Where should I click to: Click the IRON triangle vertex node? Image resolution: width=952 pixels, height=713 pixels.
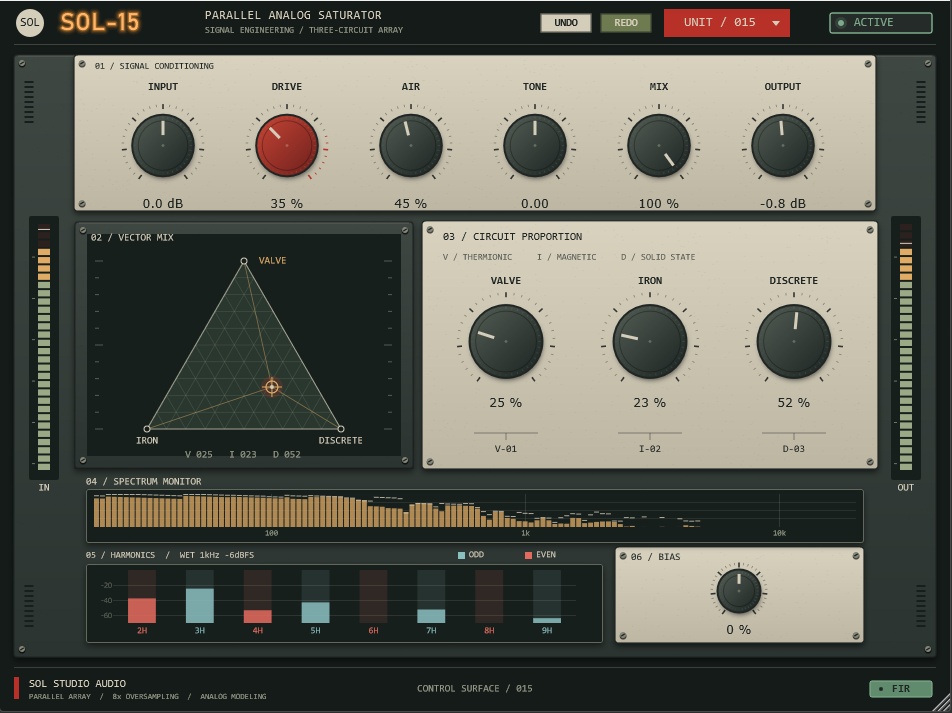(147, 429)
